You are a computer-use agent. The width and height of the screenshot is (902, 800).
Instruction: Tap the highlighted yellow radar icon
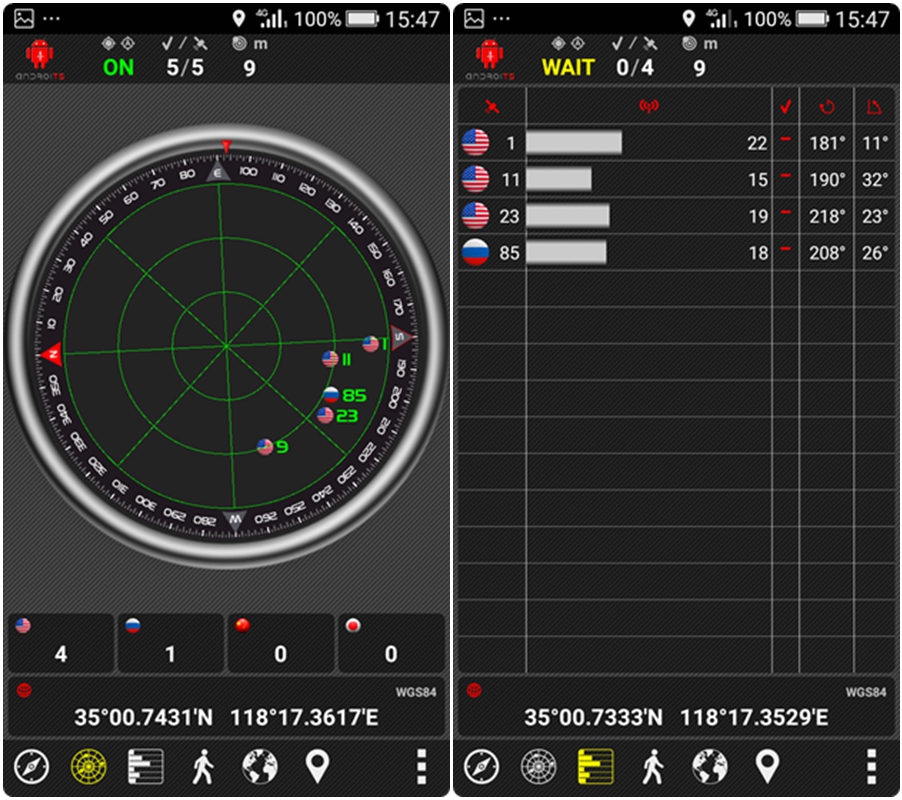point(88,766)
